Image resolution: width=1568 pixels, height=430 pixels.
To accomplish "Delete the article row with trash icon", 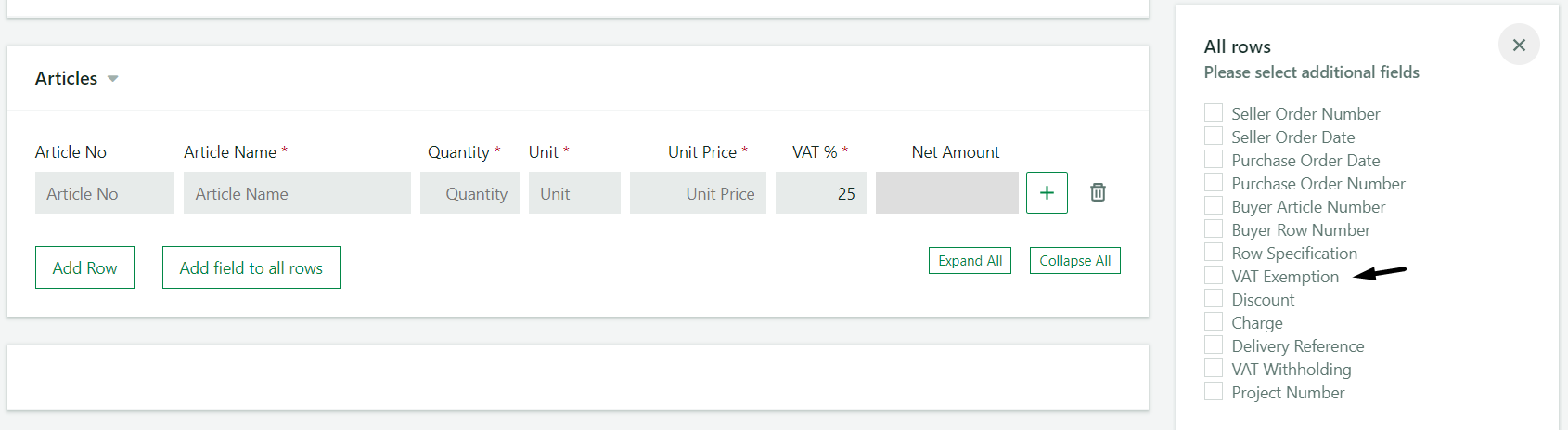I will pyautogui.click(x=1098, y=192).
